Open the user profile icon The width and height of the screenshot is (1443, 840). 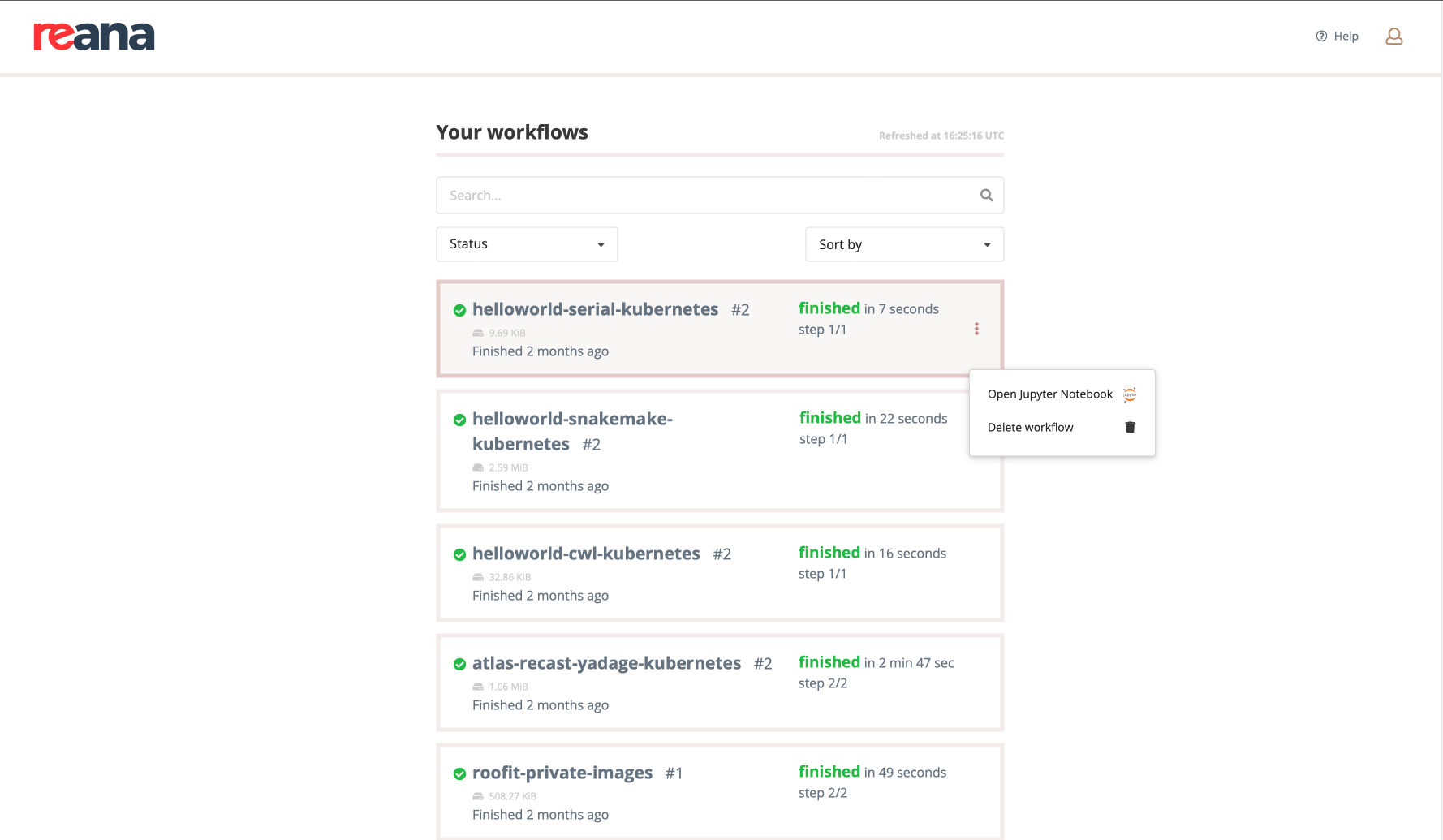(x=1393, y=37)
